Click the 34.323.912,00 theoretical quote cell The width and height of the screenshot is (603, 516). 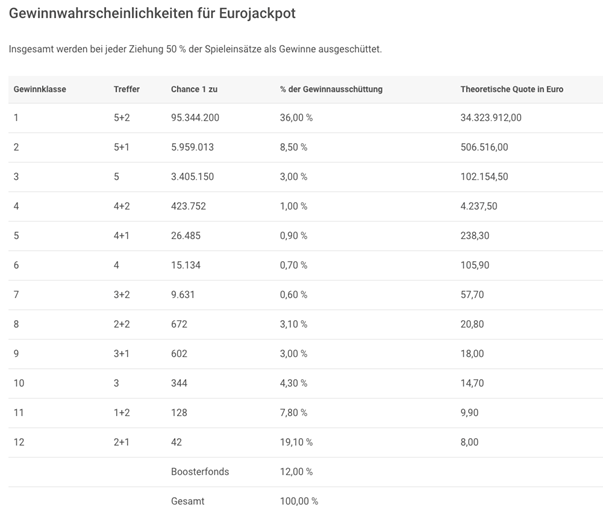(491, 118)
